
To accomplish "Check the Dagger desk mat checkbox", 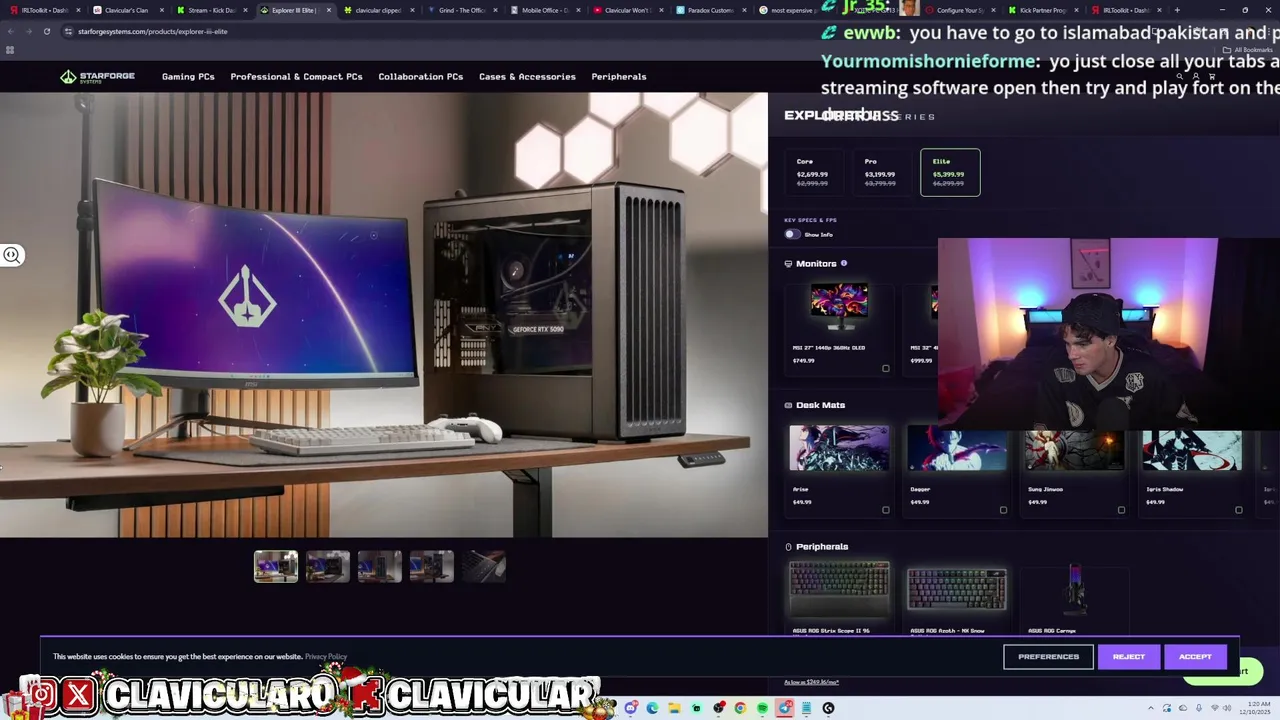I will tap(1003, 510).
